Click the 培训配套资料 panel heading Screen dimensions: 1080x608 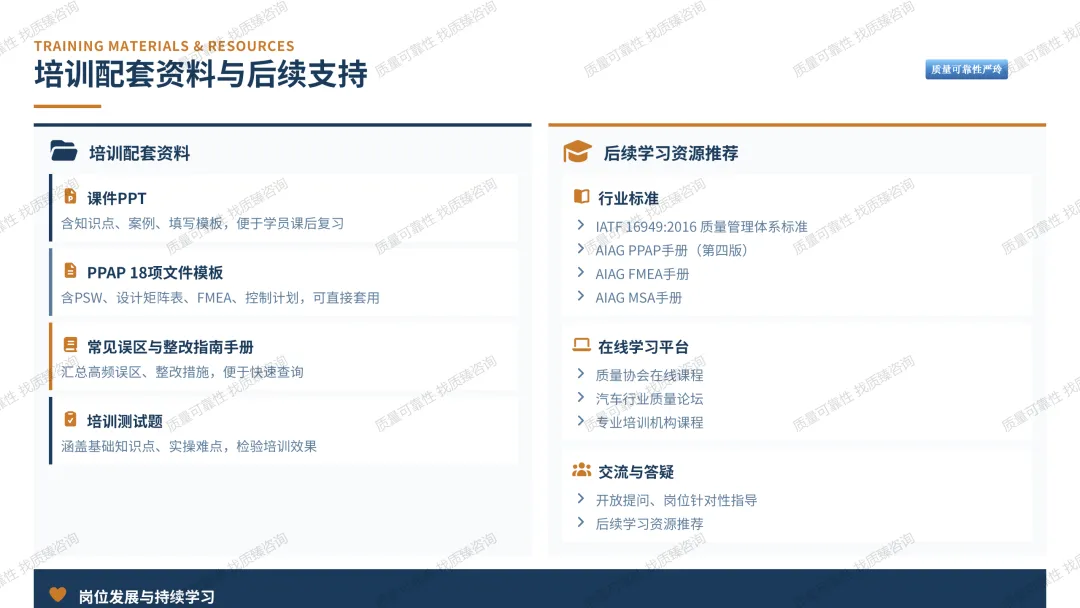pyautogui.click(x=139, y=153)
